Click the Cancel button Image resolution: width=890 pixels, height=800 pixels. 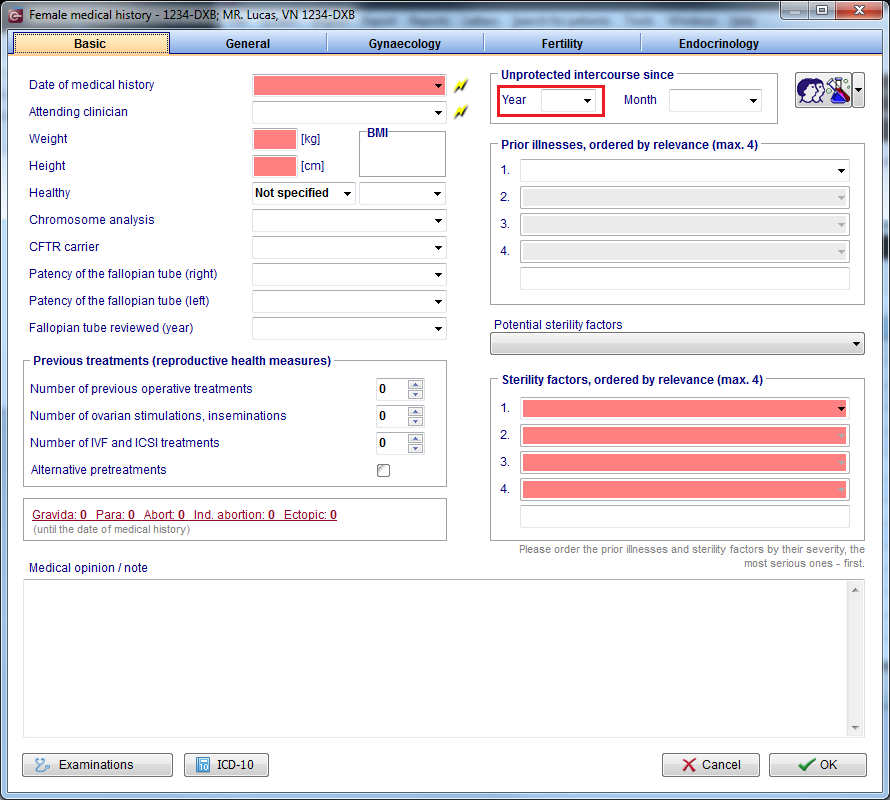click(711, 765)
